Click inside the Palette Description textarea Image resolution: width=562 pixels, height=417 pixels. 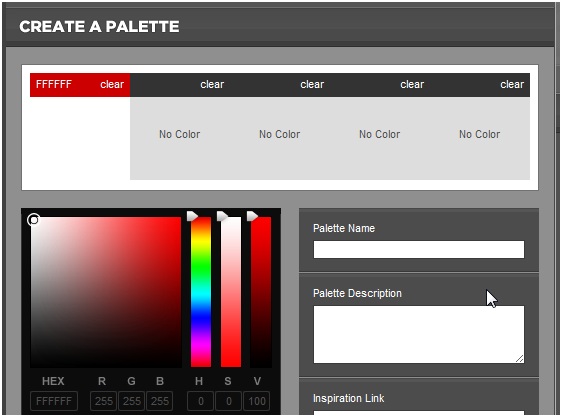pyautogui.click(x=419, y=334)
